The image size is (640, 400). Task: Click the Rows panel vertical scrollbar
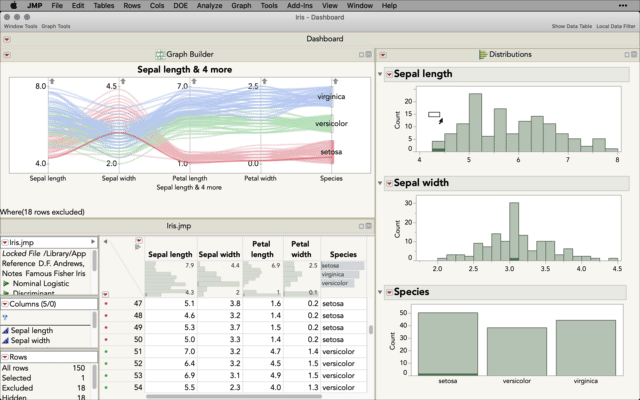tap(95, 376)
